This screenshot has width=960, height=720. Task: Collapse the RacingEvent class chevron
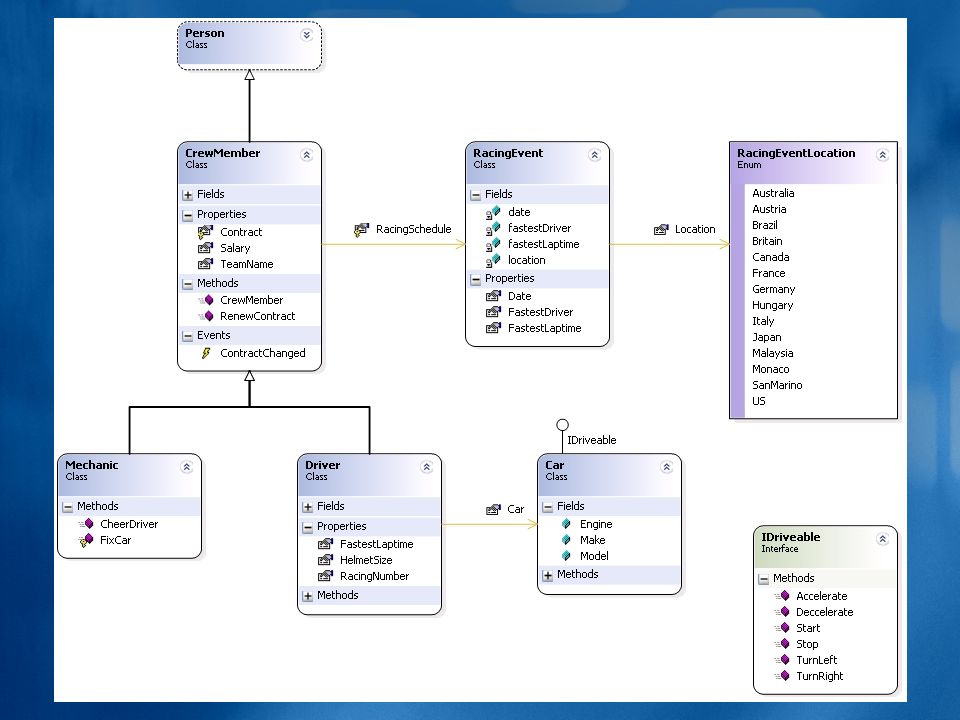[x=594, y=155]
